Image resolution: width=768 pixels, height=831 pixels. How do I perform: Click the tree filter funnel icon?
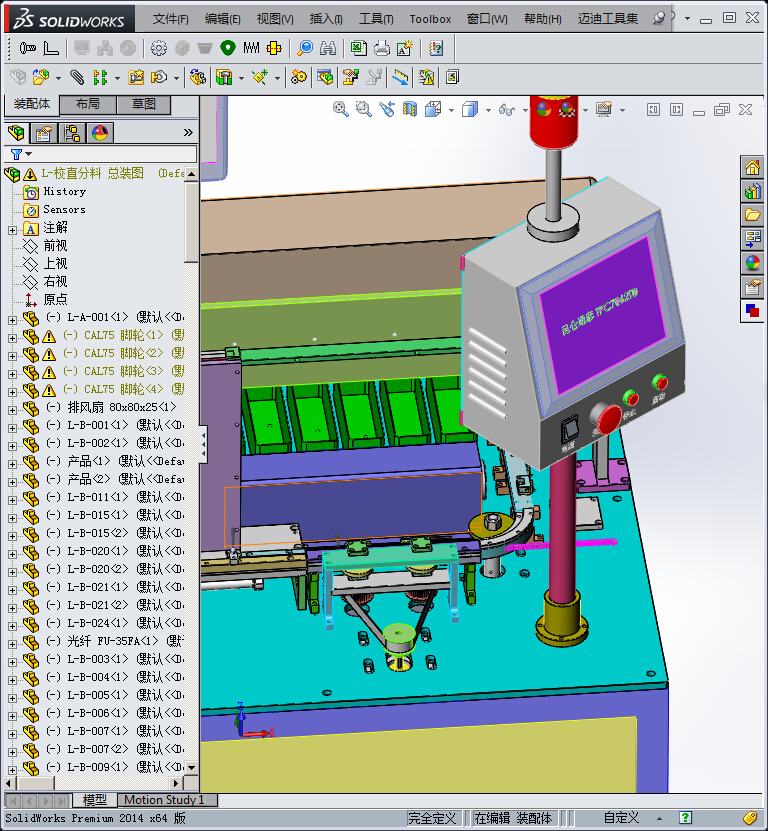pos(16,154)
